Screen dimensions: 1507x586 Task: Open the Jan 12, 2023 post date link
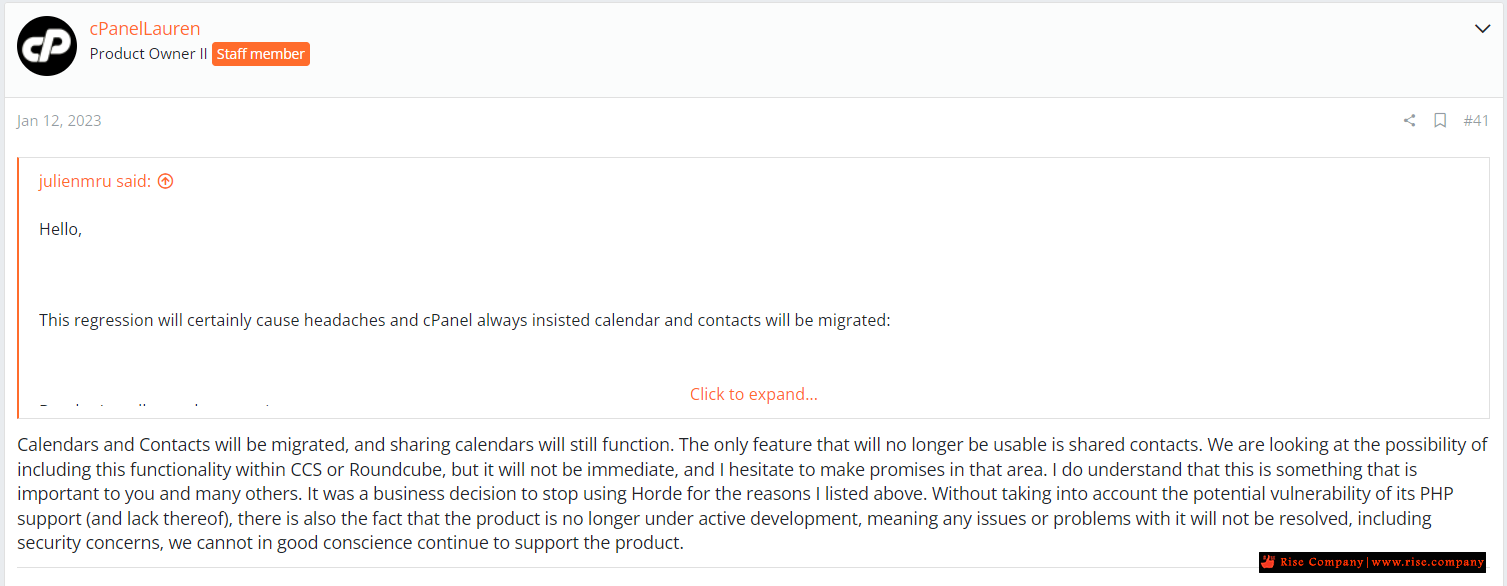tap(59, 121)
